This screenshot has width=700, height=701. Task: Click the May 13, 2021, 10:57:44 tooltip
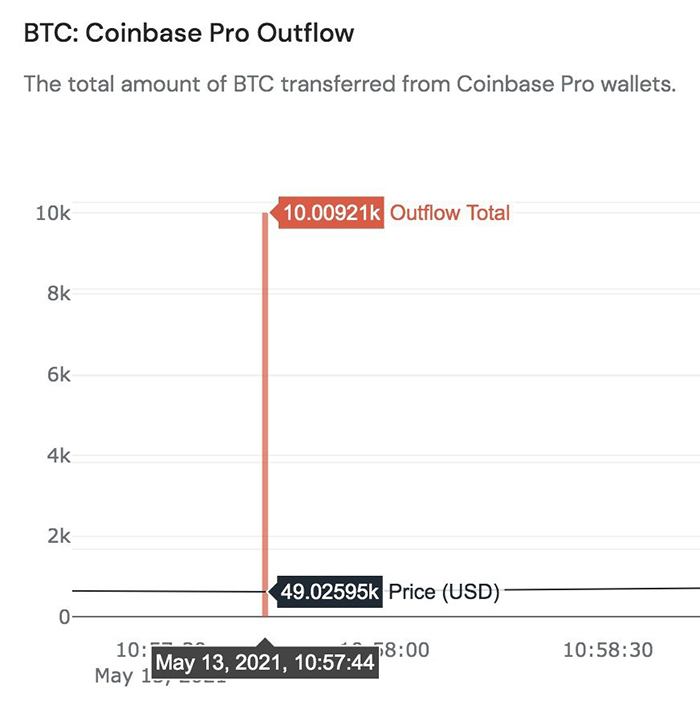click(x=266, y=663)
